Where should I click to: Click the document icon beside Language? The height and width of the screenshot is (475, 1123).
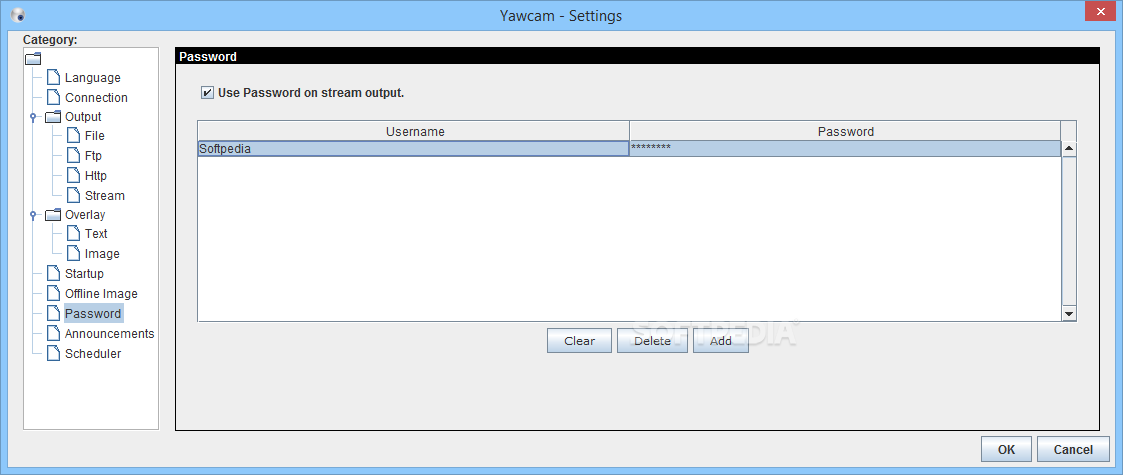[53, 77]
